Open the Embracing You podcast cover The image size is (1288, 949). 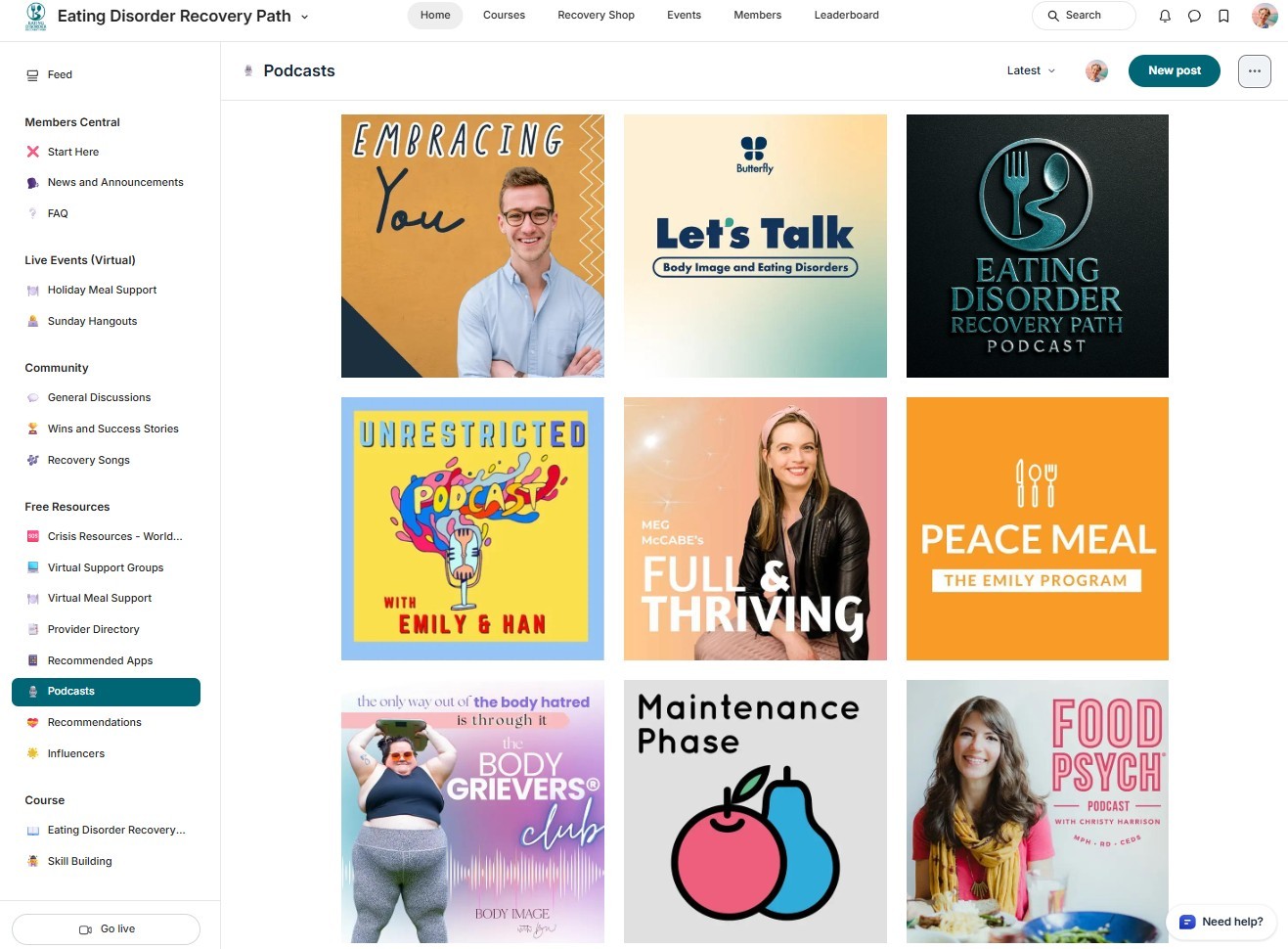tap(472, 246)
